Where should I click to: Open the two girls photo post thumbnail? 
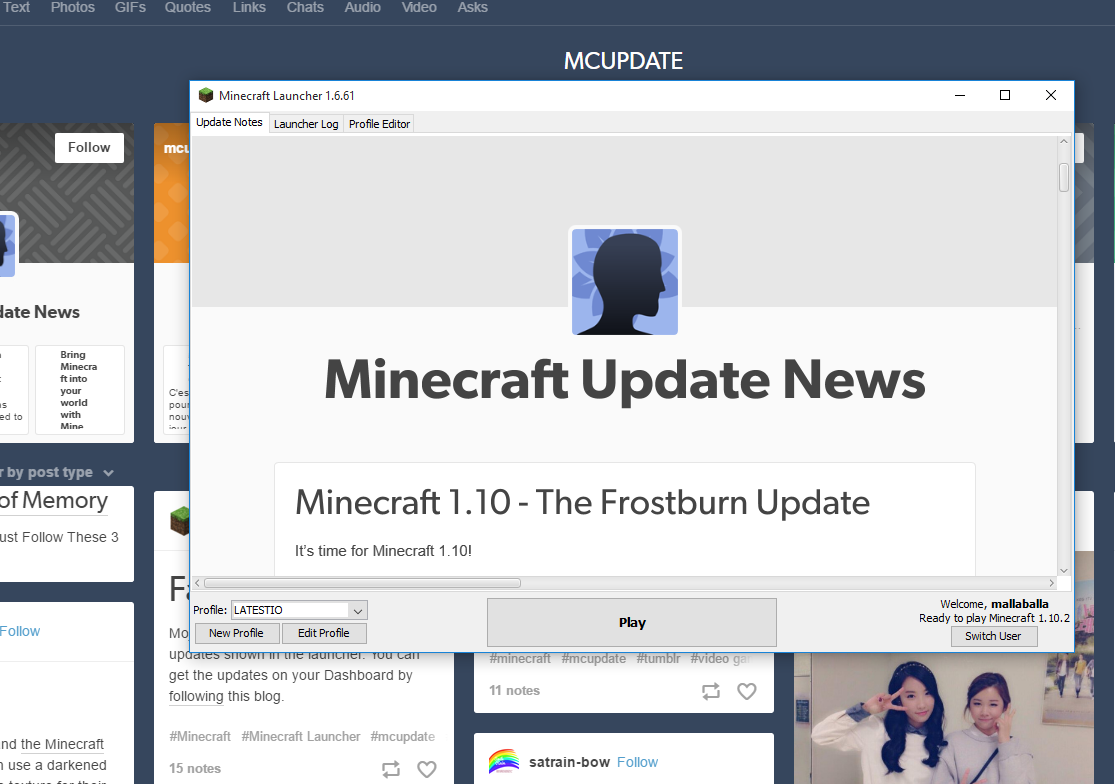(x=944, y=718)
